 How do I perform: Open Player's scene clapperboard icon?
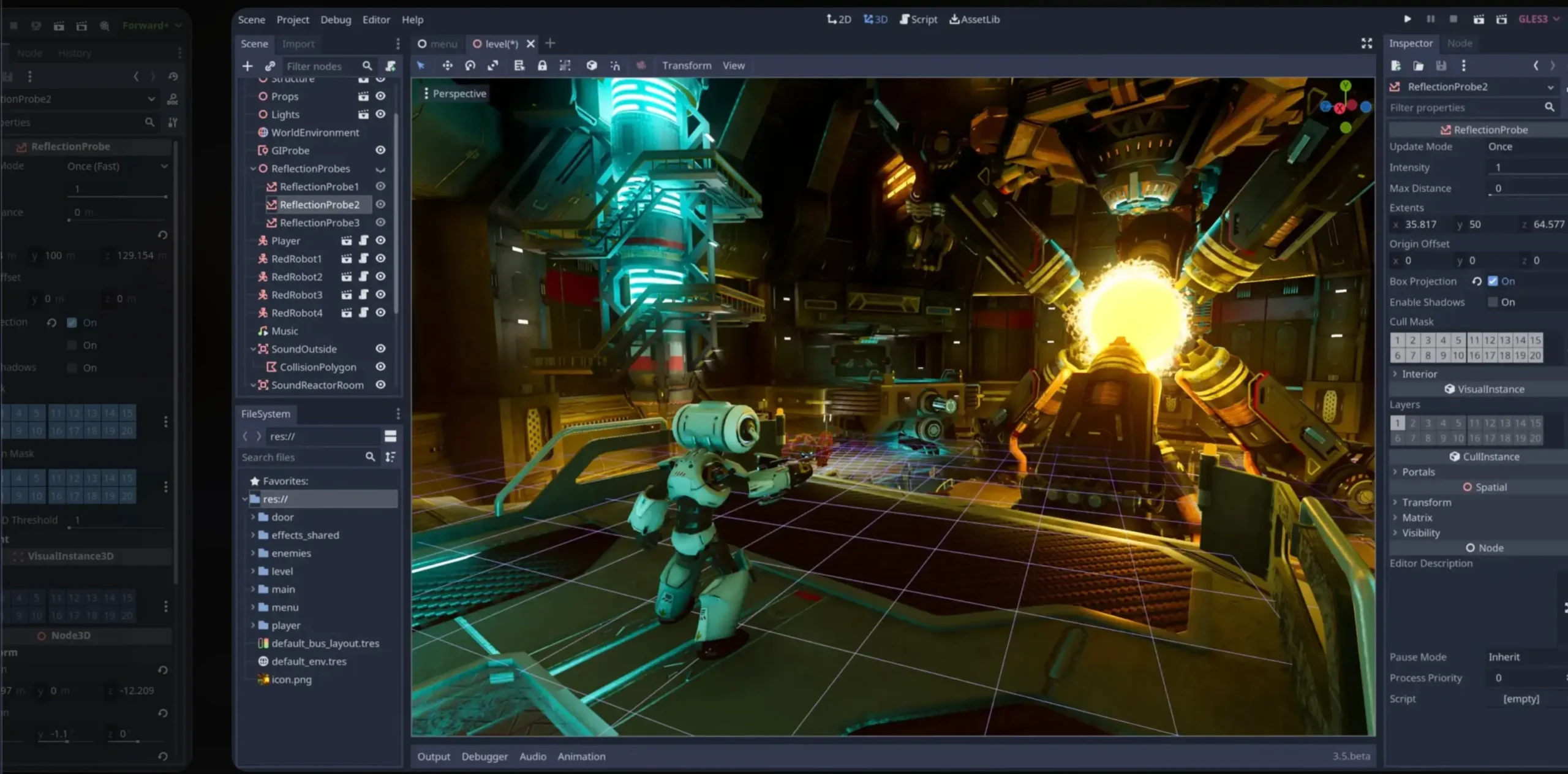coord(347,241)
